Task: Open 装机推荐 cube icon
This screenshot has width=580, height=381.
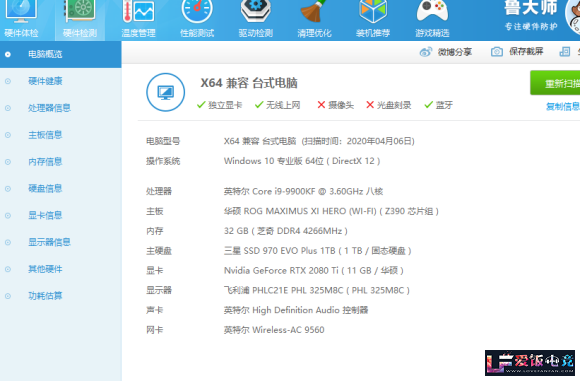Action: 373,11
